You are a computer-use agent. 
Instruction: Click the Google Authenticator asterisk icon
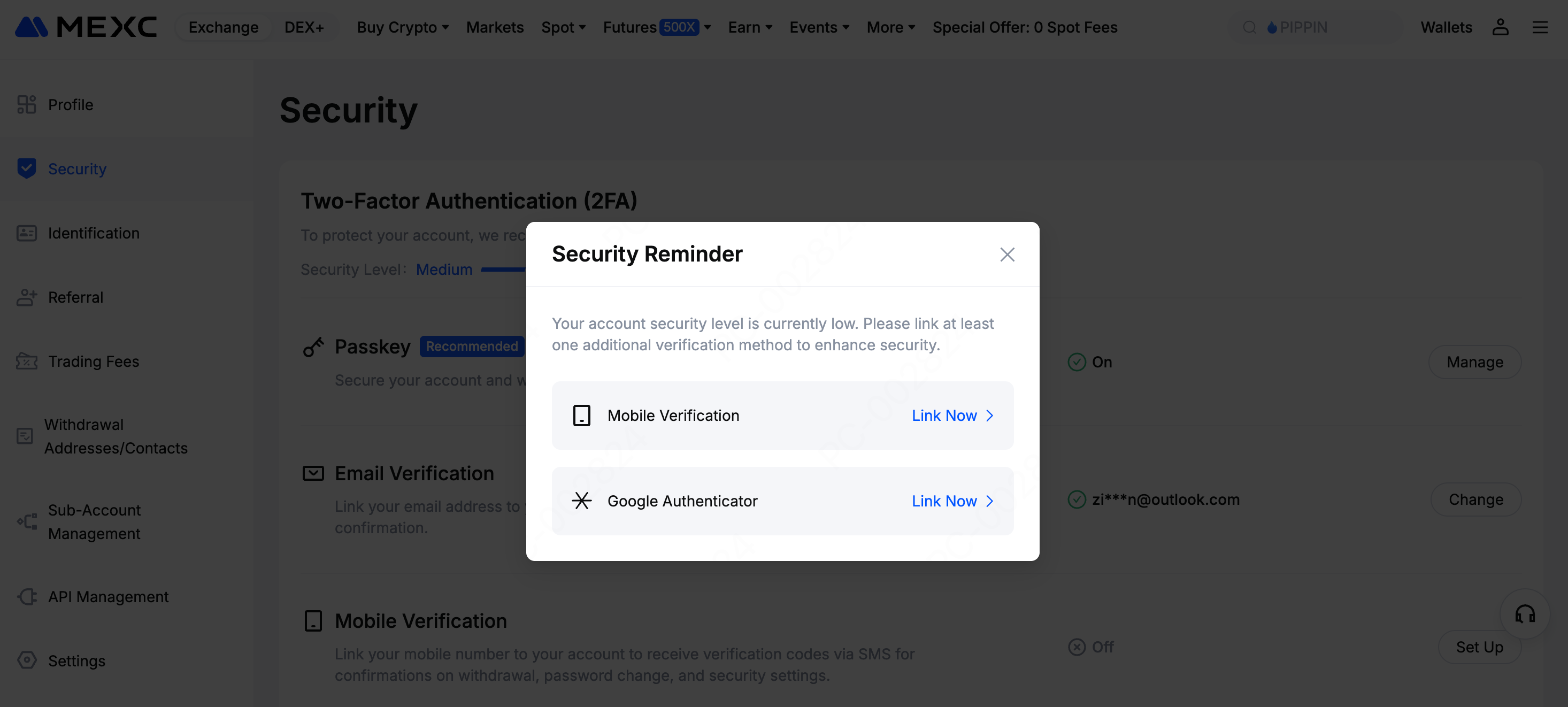581,501
